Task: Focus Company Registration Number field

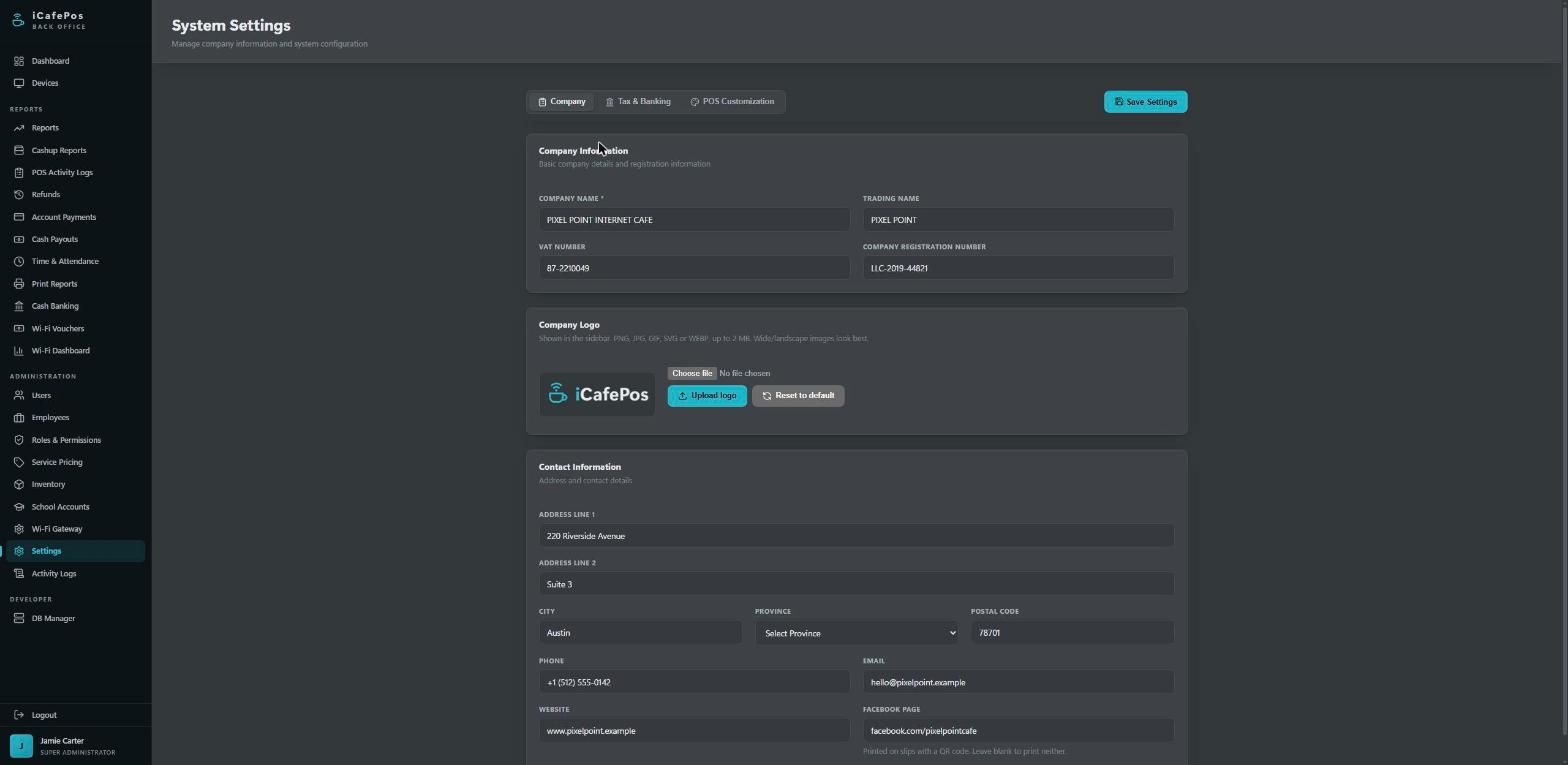Action: pyautogui.click(x=1018, y=268)
